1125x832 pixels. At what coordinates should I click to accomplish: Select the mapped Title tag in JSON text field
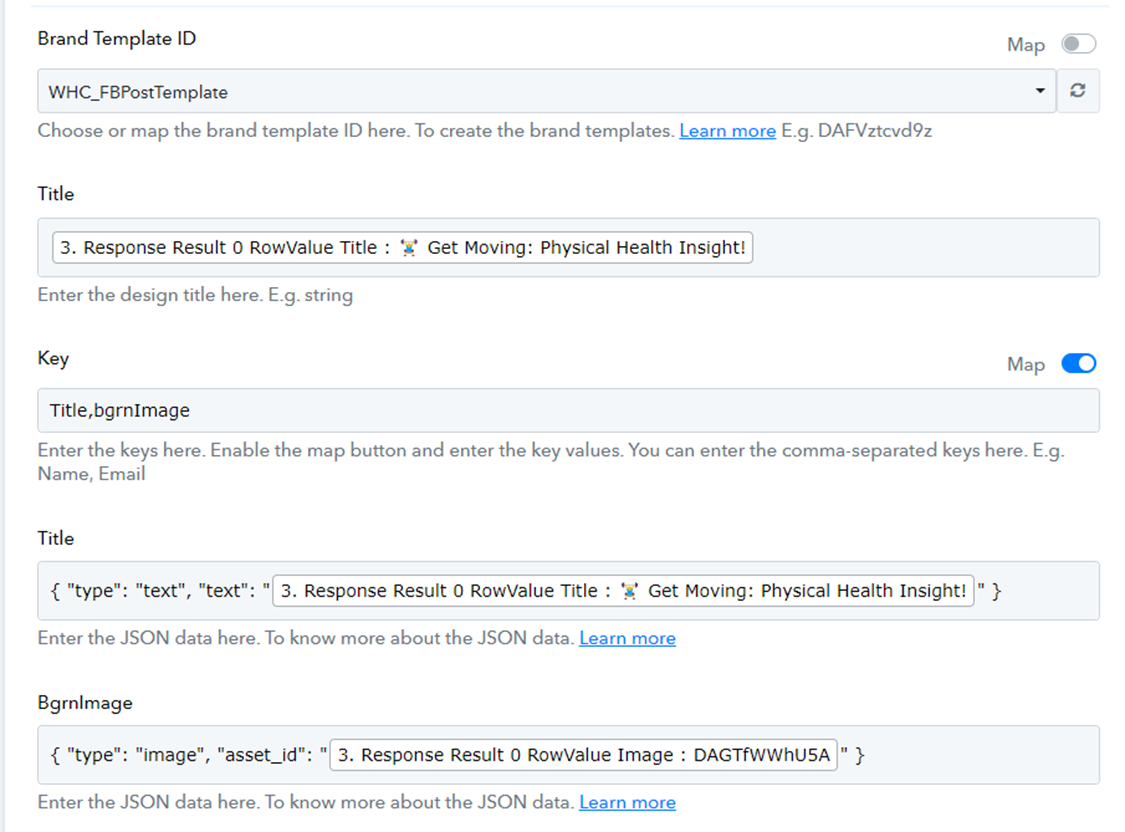point(623,591)
